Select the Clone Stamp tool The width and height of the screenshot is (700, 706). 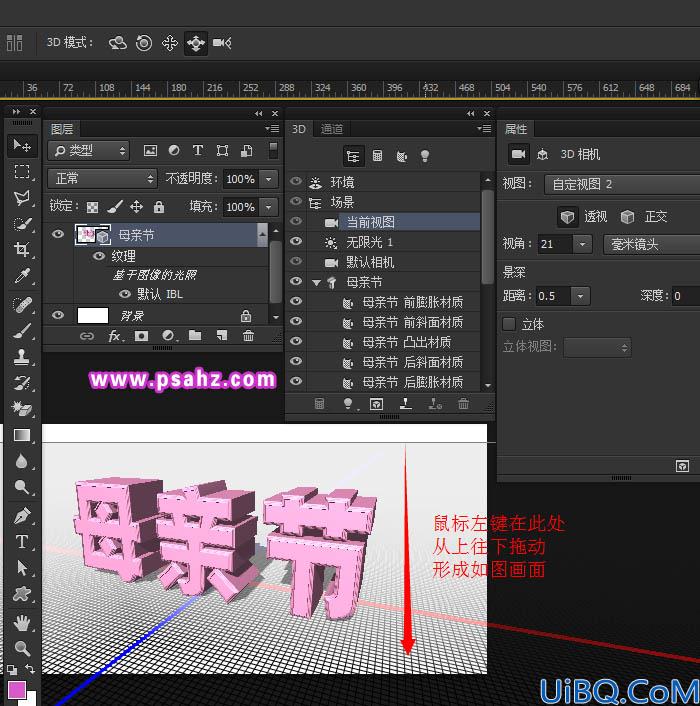click(22, 357)
